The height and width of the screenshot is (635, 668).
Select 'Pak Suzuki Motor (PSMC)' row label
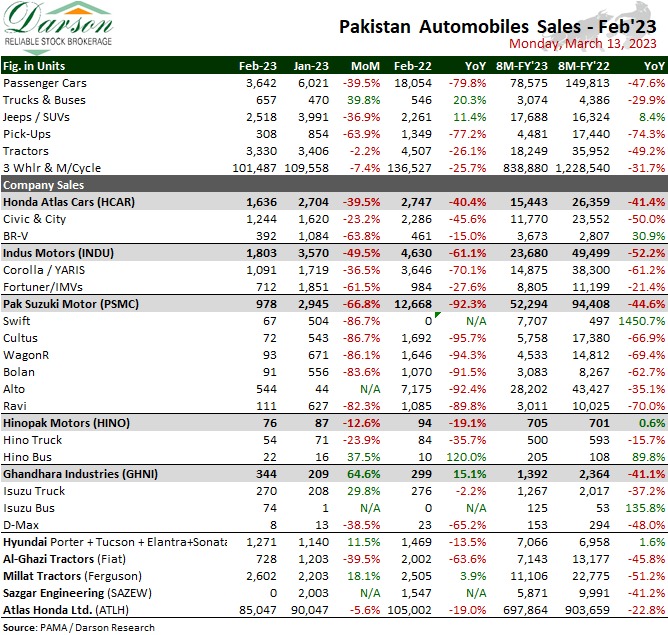click(x=71, y=304)
